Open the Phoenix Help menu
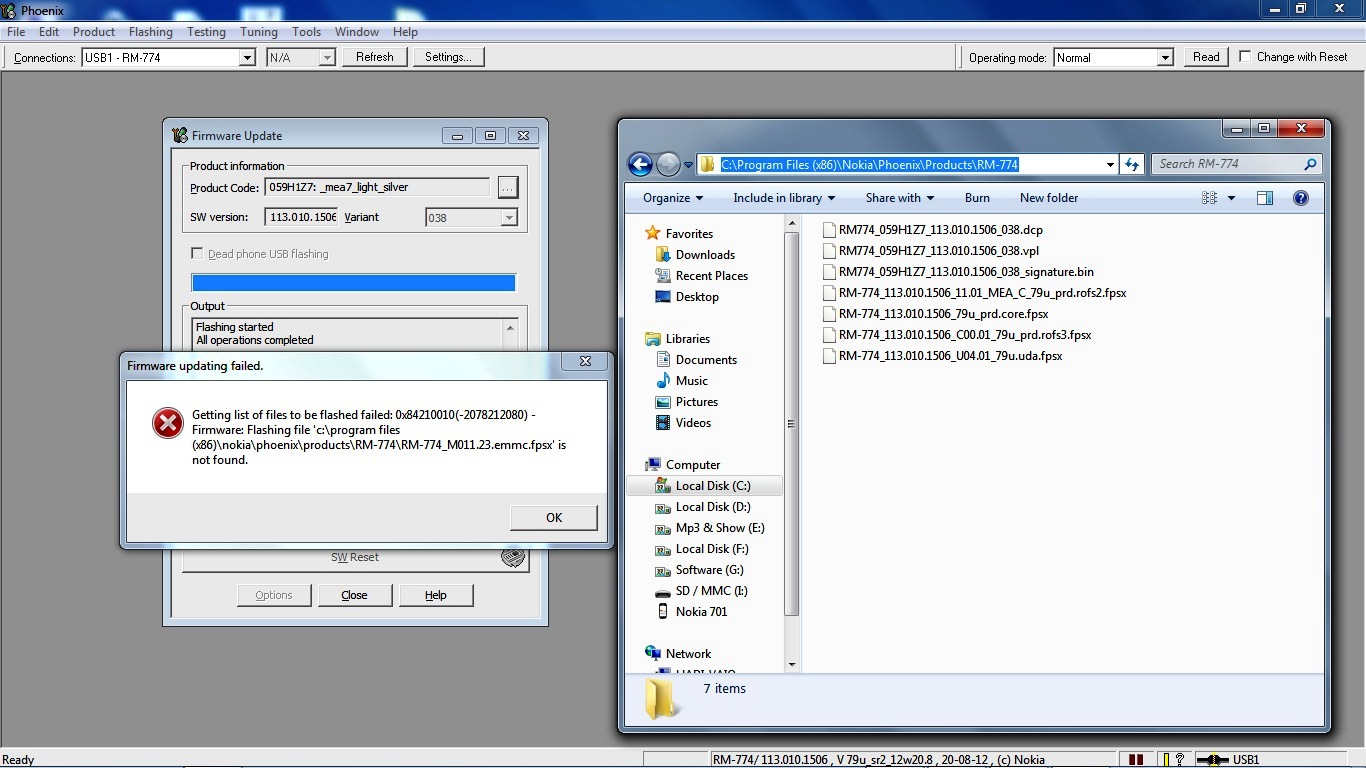The image size is (1366, 768). [x=405, y=32]
